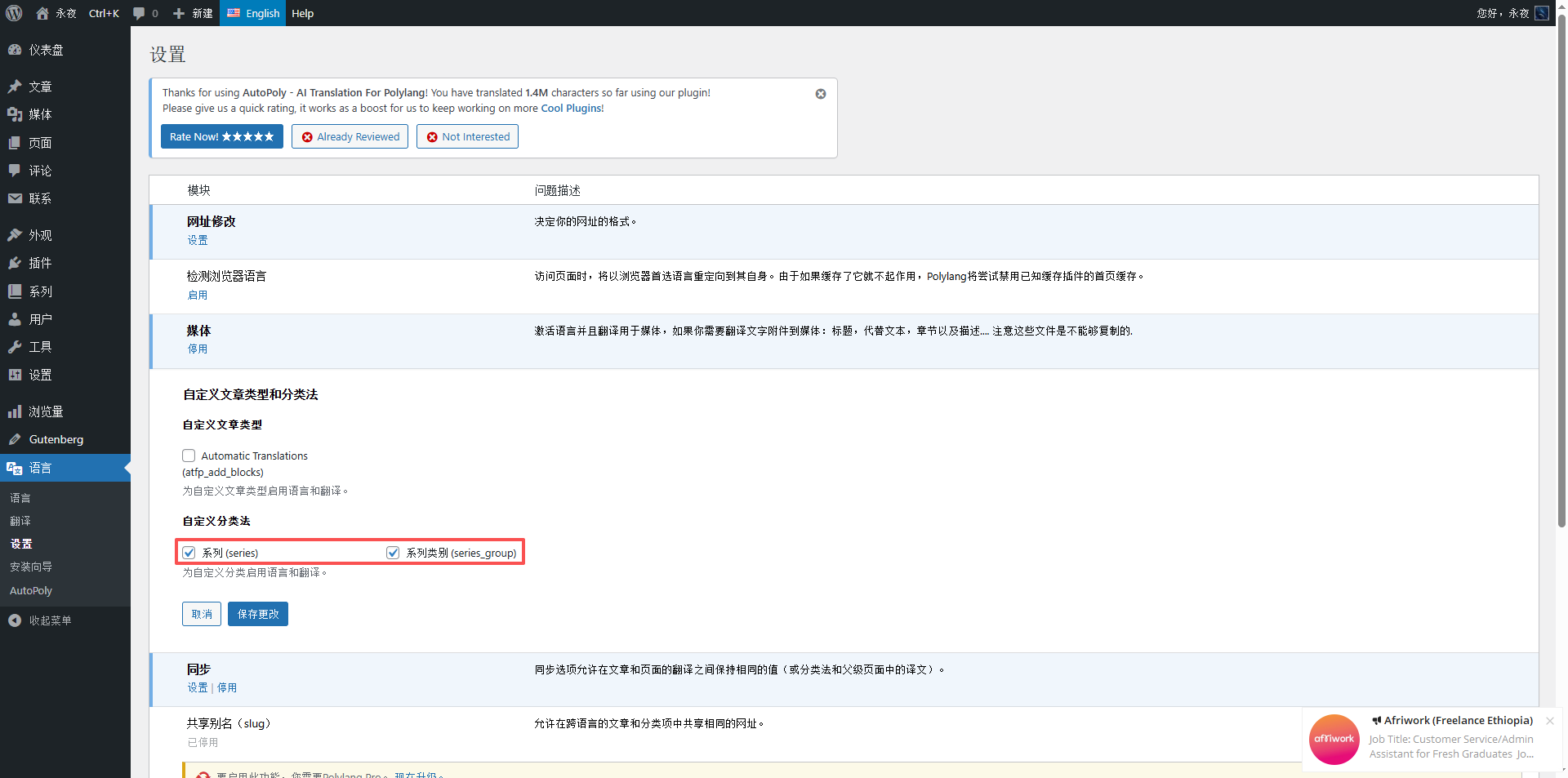Open 工具 tools wrench icon

click(x=15, y=347)
